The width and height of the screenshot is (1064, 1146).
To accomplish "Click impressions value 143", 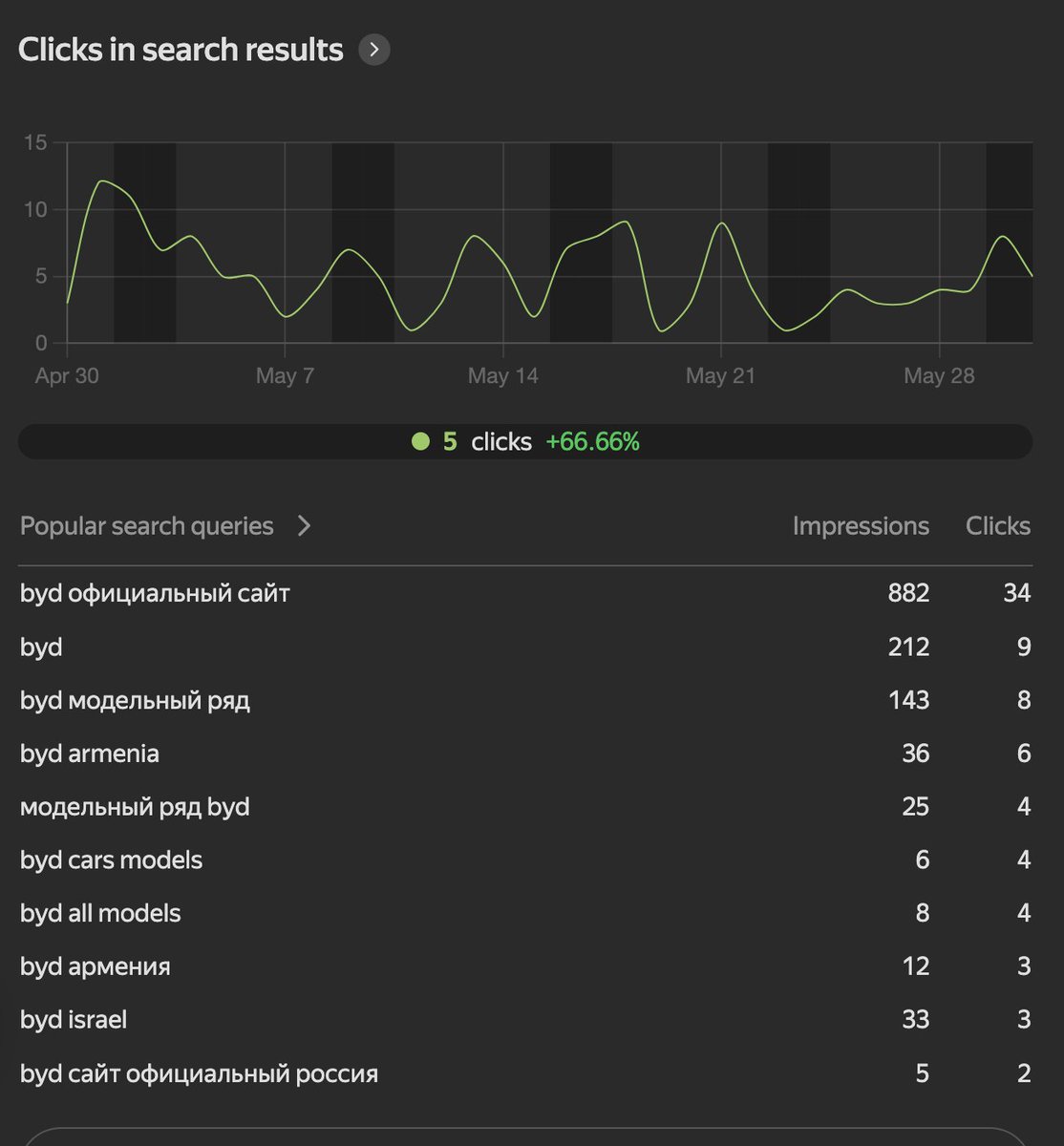I will [908, 700].
